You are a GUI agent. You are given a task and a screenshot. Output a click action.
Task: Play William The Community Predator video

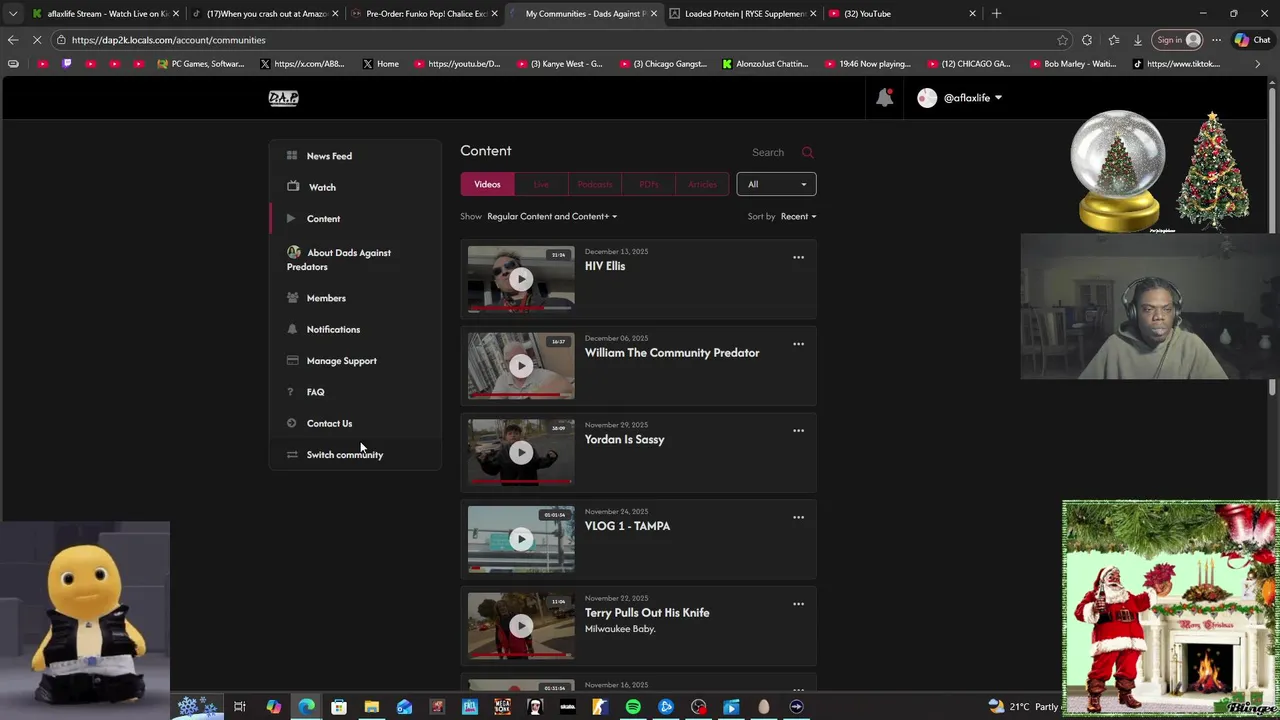click(521, 366)
